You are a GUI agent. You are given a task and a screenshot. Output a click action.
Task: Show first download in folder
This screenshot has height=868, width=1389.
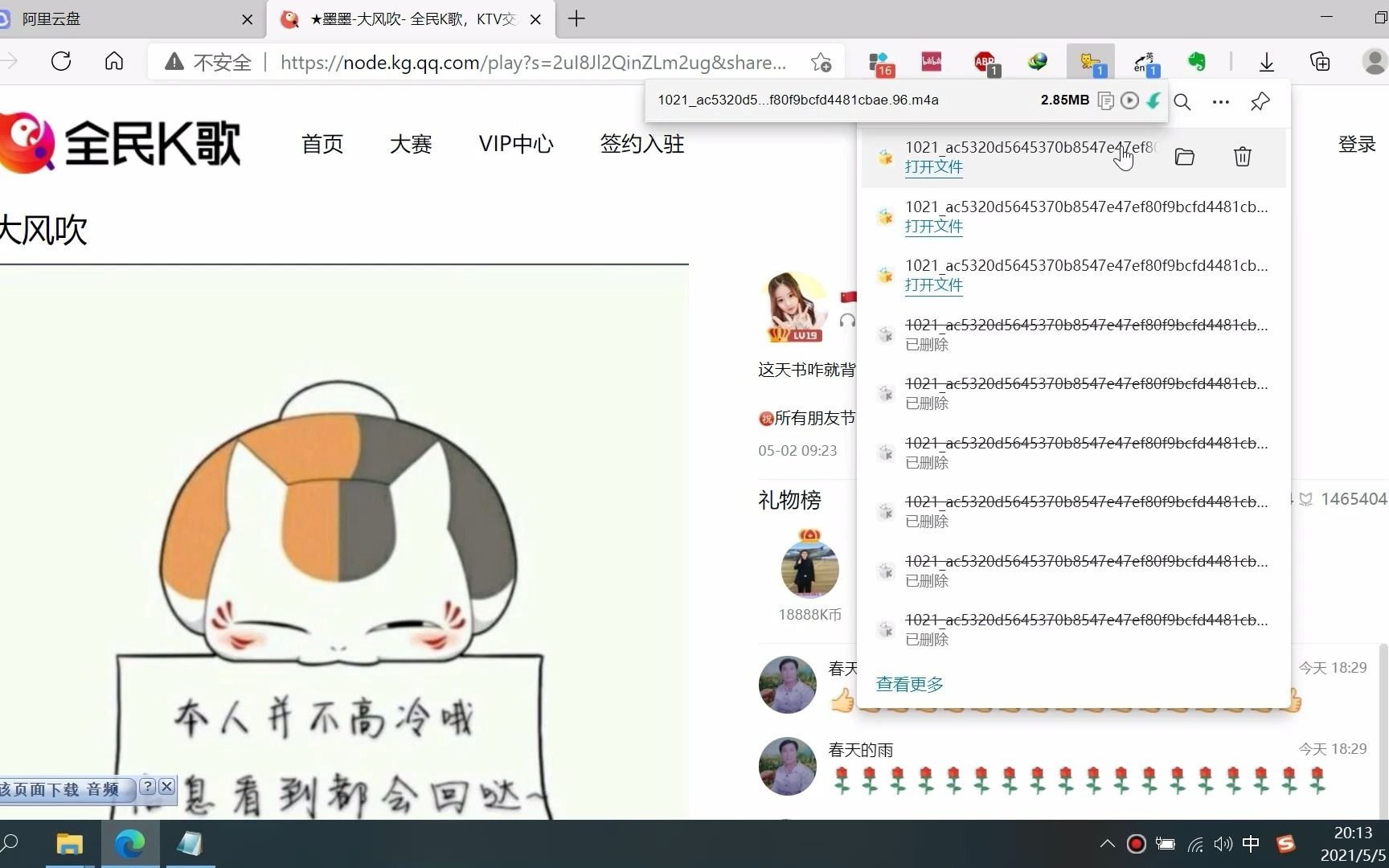tap(1184, 157)
